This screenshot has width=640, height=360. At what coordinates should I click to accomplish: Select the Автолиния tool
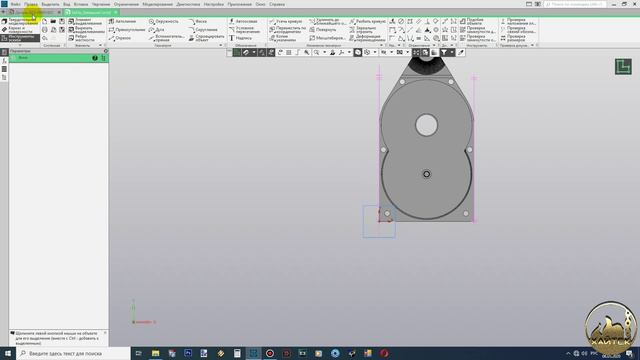122,21
